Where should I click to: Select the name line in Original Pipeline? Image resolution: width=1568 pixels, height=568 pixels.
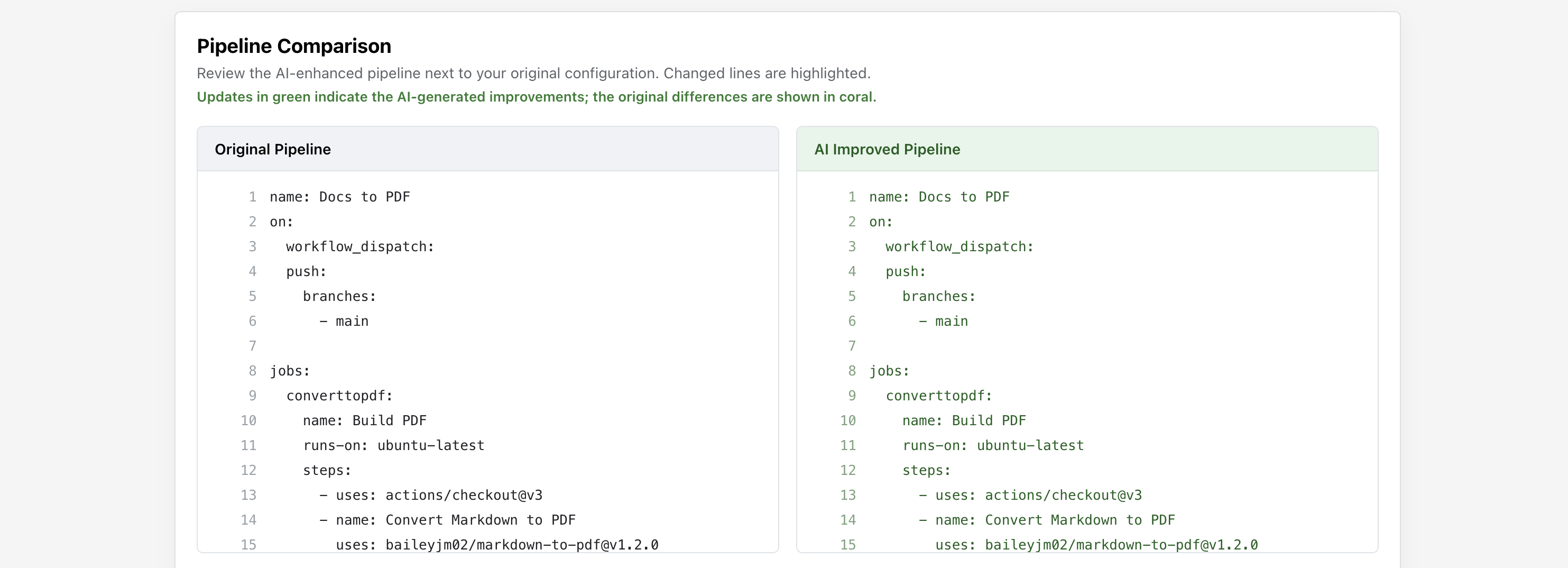[339, 197]
